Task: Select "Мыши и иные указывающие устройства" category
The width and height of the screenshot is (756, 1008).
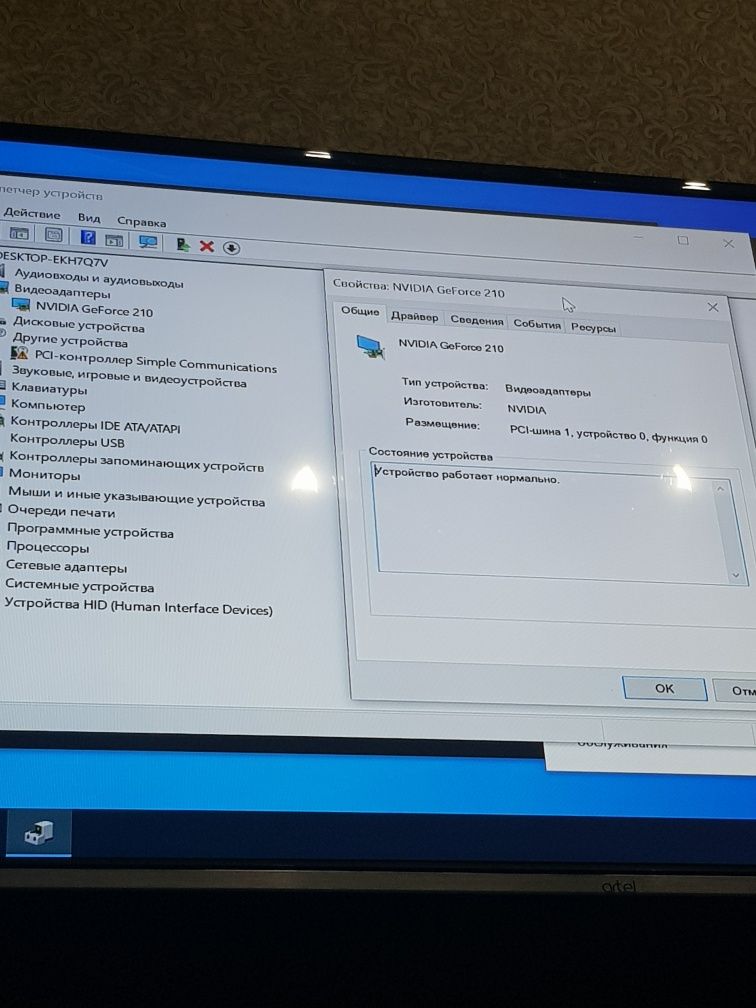Action: [x=136, y=497]
